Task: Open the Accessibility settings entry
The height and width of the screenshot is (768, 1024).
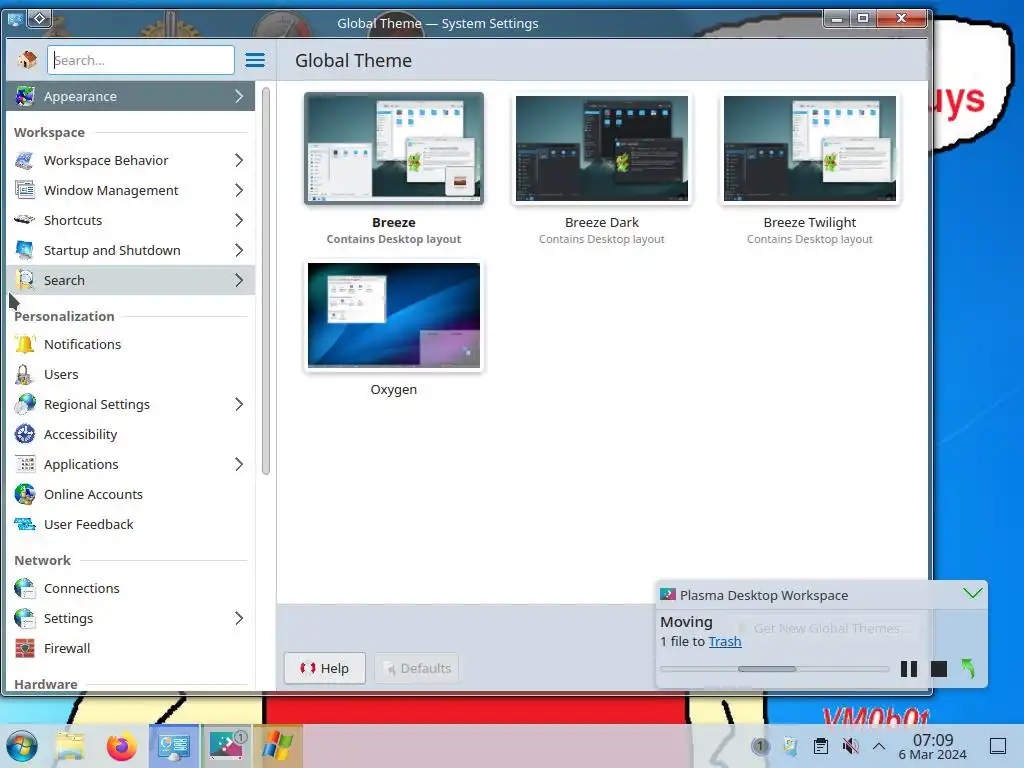Action: [130, 434]
